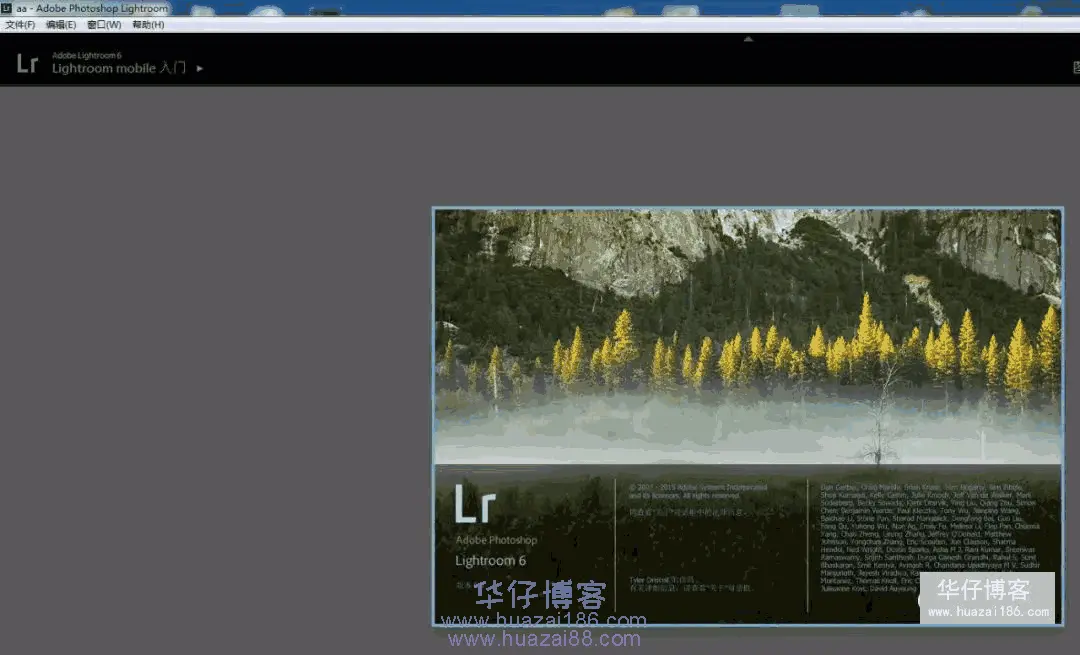
Task: Click the large Lr logo on splash screen
Action: click(x=475, y=503)
